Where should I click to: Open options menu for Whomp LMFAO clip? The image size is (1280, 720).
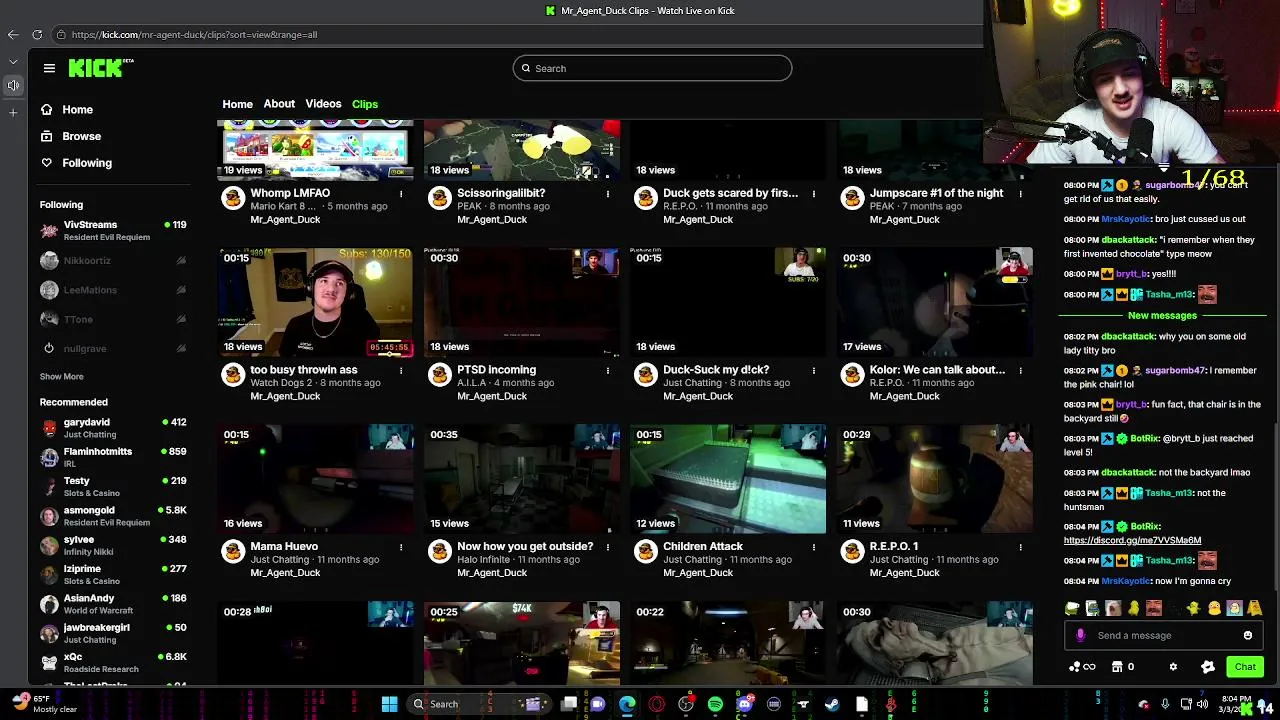point(401,194)
